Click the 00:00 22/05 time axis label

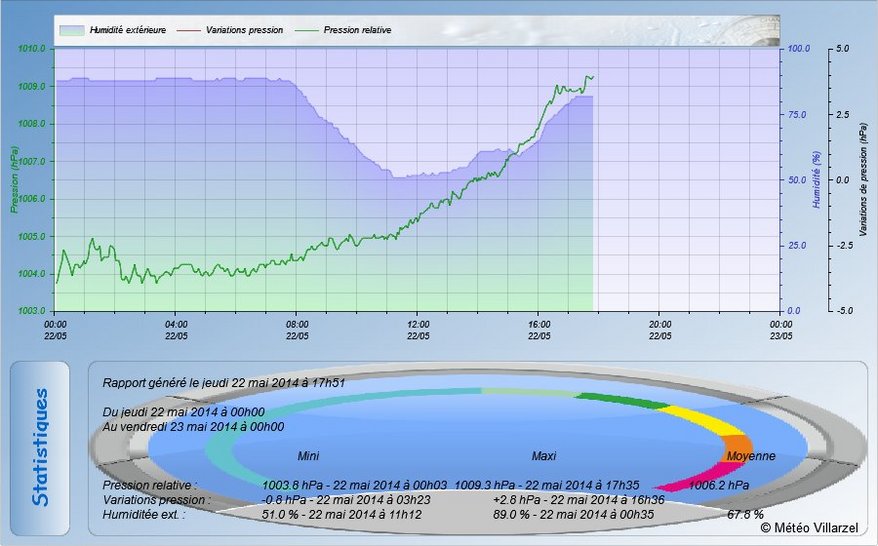(x=55, y=330)
